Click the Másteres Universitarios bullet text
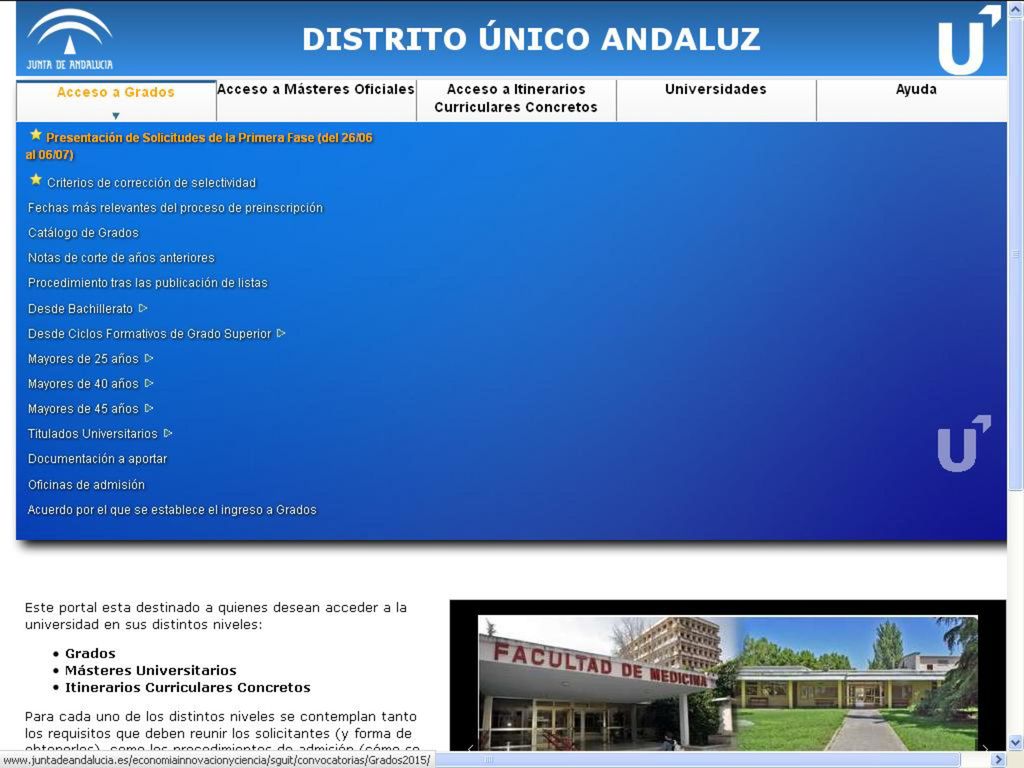Viewport: 1024px width, 768px height. pos(150,670)
